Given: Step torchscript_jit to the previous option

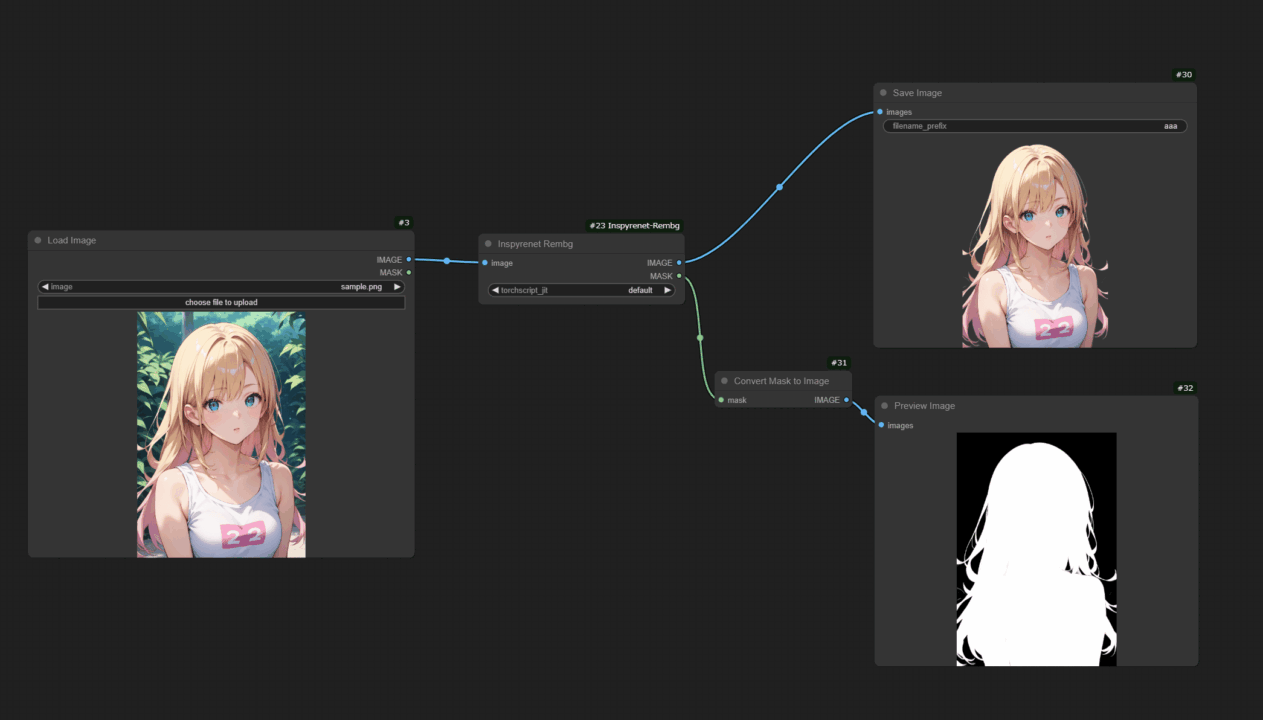Looking at the screenshot, I should tap(495, 290).
